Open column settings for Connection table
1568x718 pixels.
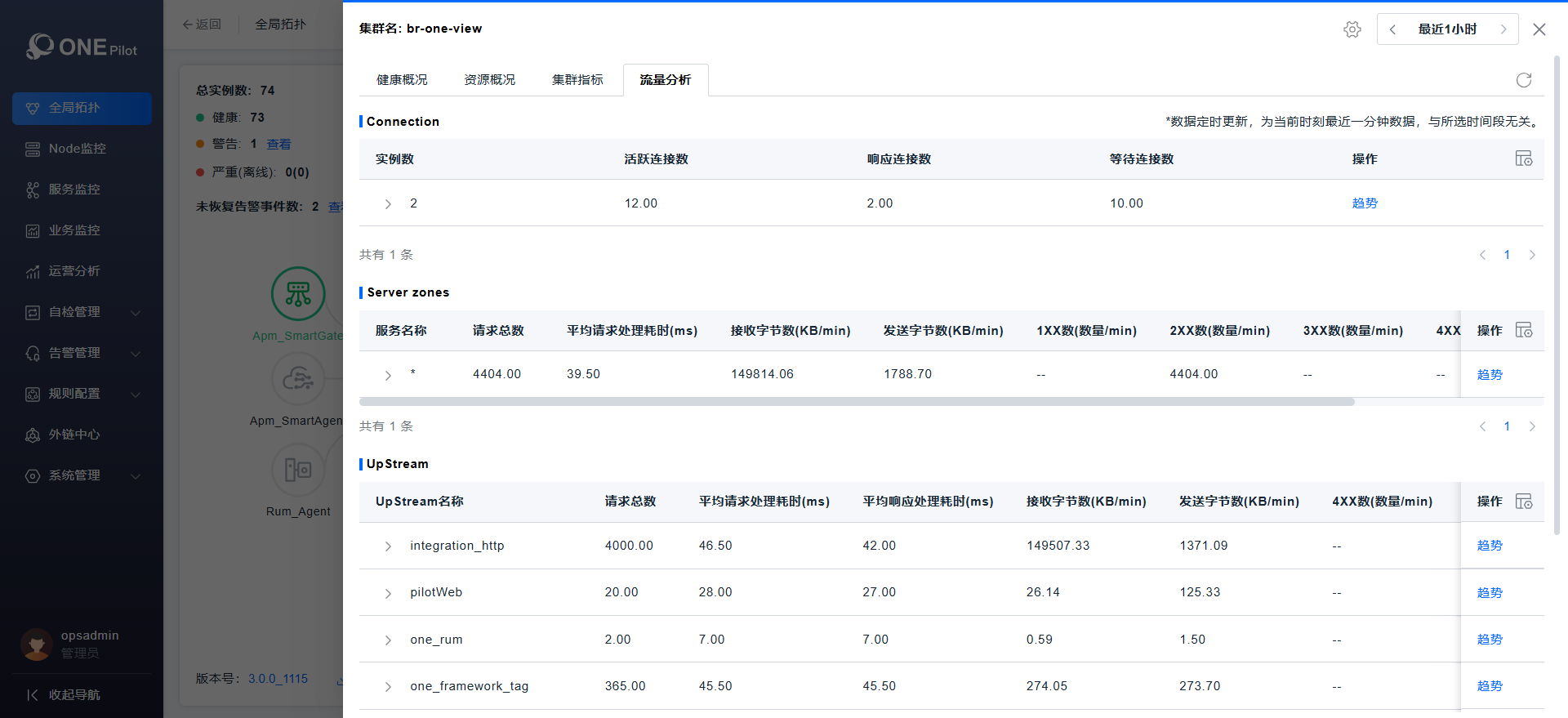[1523, 158]
